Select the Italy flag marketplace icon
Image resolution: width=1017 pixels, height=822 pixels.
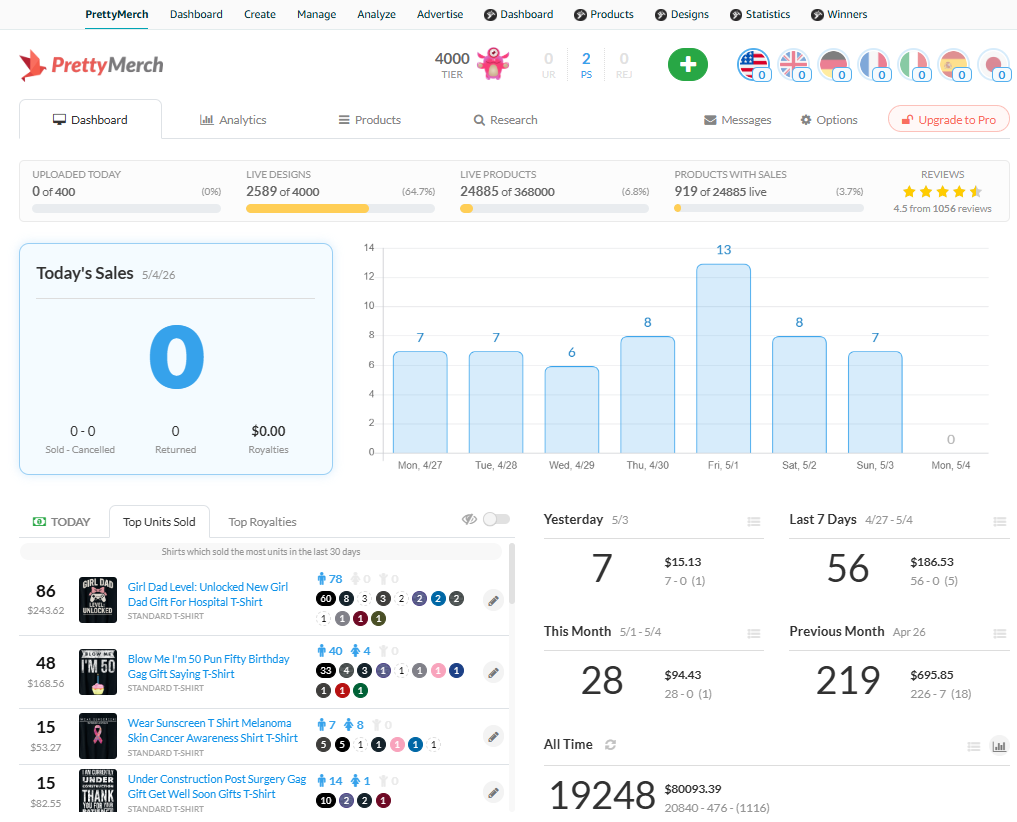[913, 65]
